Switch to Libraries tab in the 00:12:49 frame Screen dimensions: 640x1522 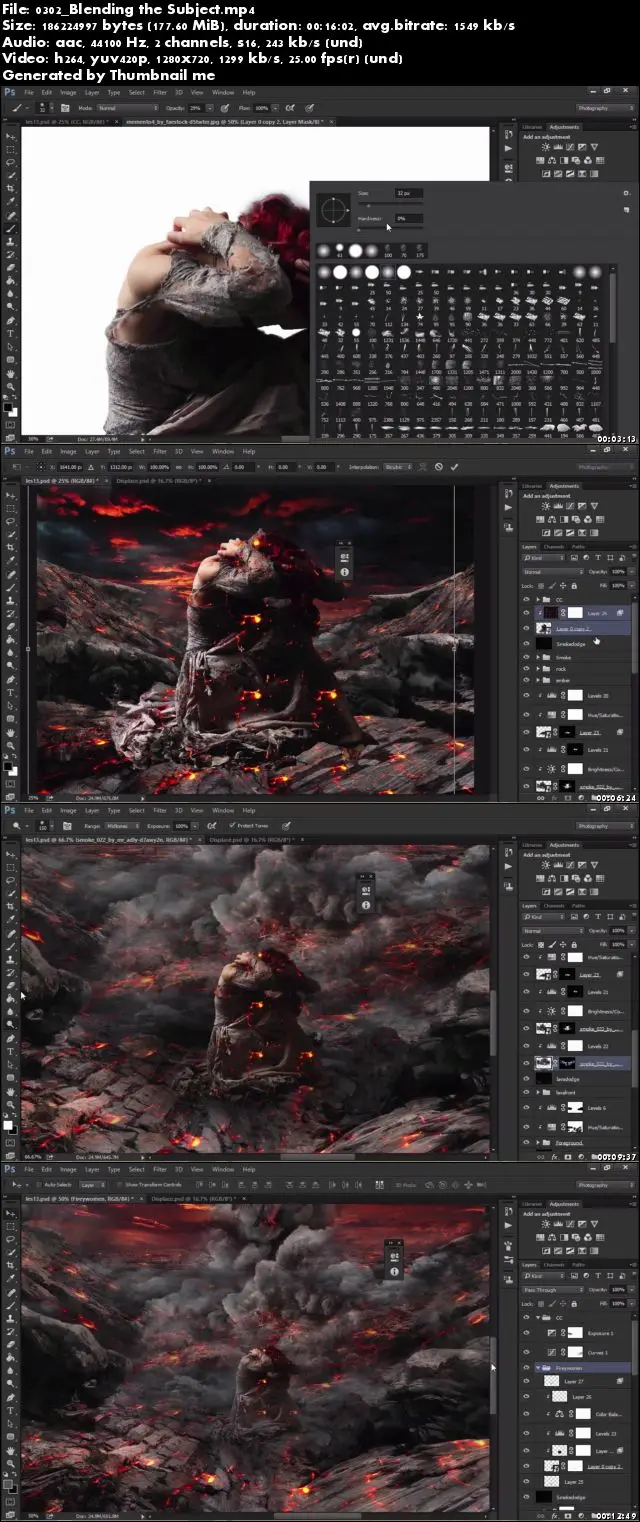[x=532, y=1204]
